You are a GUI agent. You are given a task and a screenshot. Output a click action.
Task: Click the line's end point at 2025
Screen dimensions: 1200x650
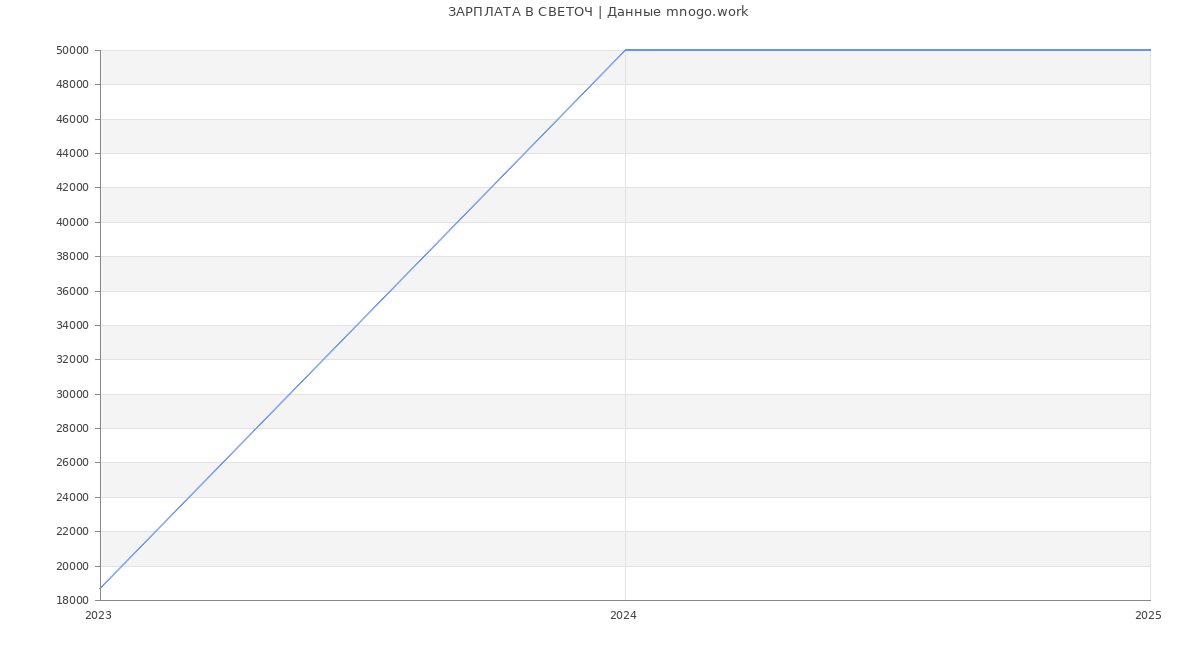tap(1149, 50)
